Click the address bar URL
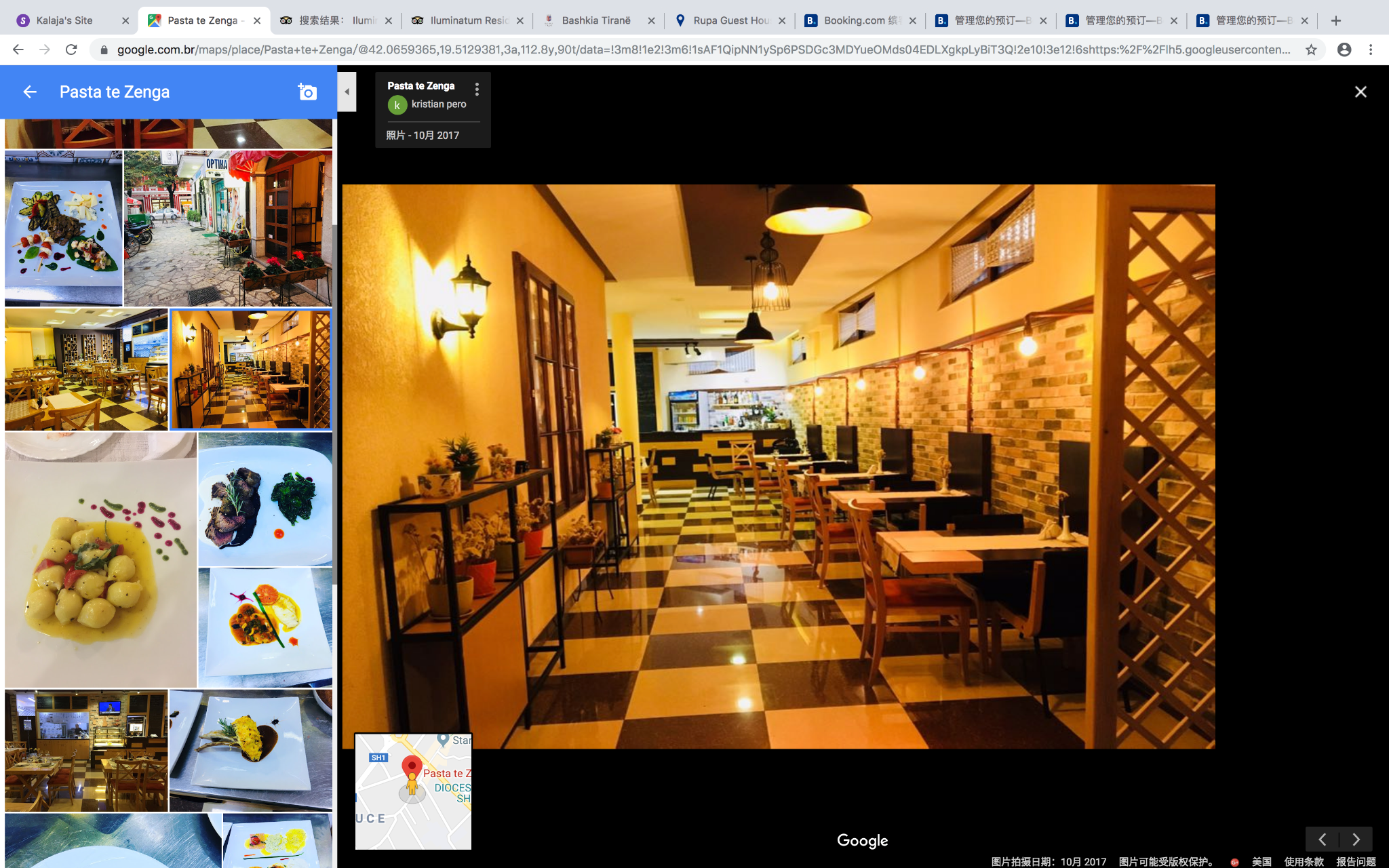Screen dimensions: 1389x868 click(x=703, y=50)
